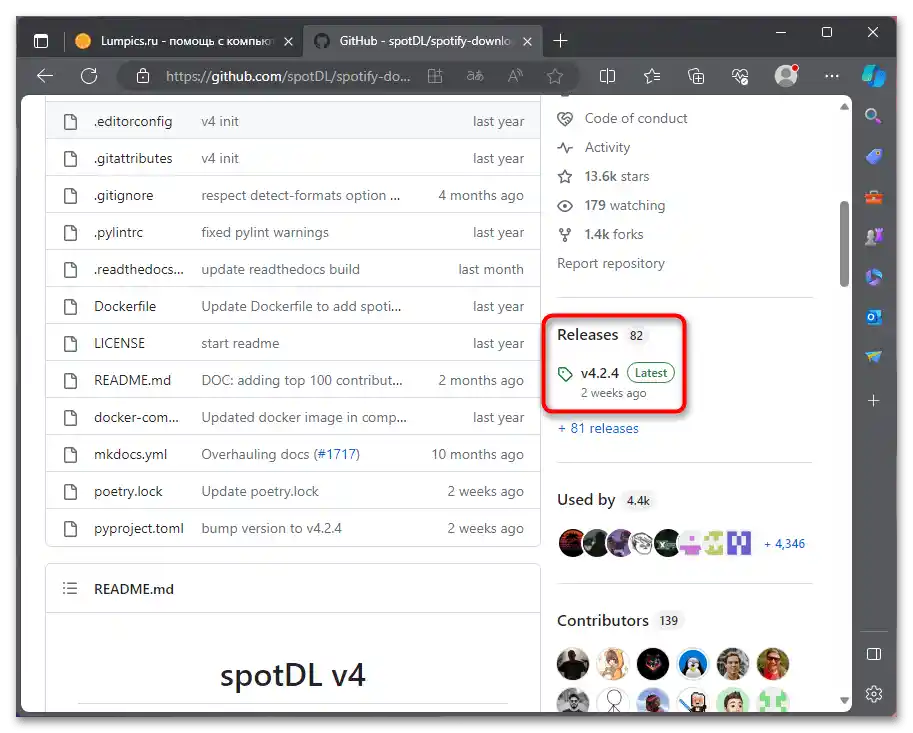Add app to sidebar plus button
Viewport: 913px width, 733px height.
(x=873, y=401)
